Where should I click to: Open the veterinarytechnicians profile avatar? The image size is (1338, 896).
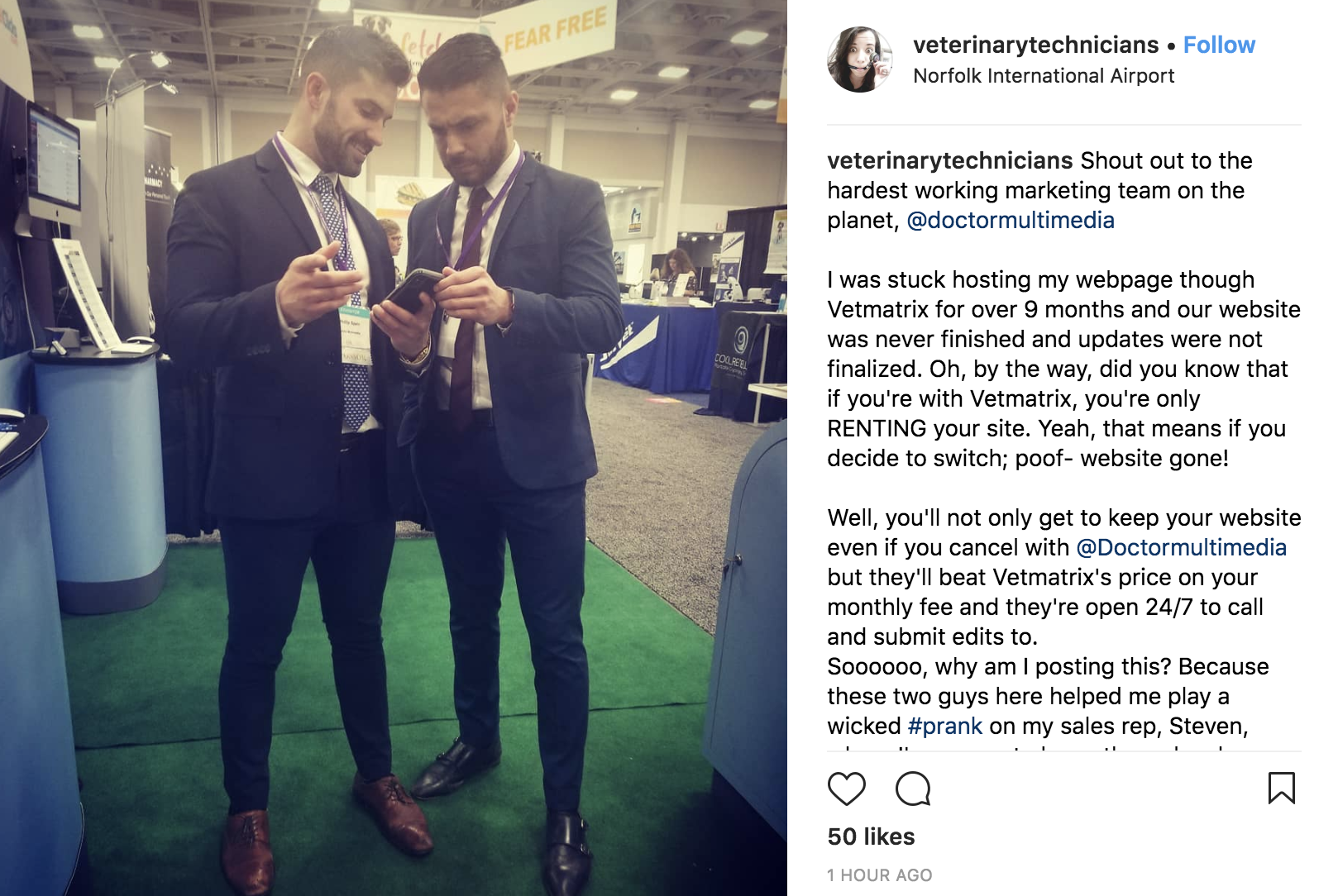click(860, 60)
